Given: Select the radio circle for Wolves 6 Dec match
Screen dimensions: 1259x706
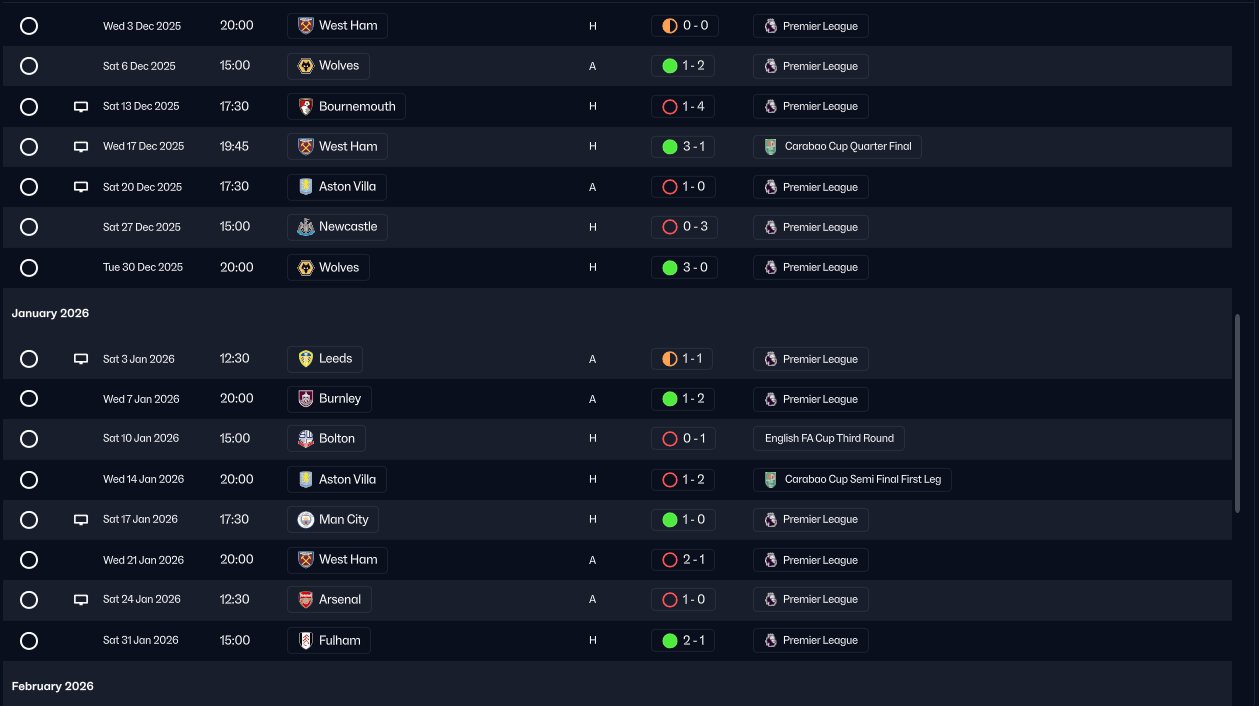Looking at the screenshot, I should tap(29, 66).
